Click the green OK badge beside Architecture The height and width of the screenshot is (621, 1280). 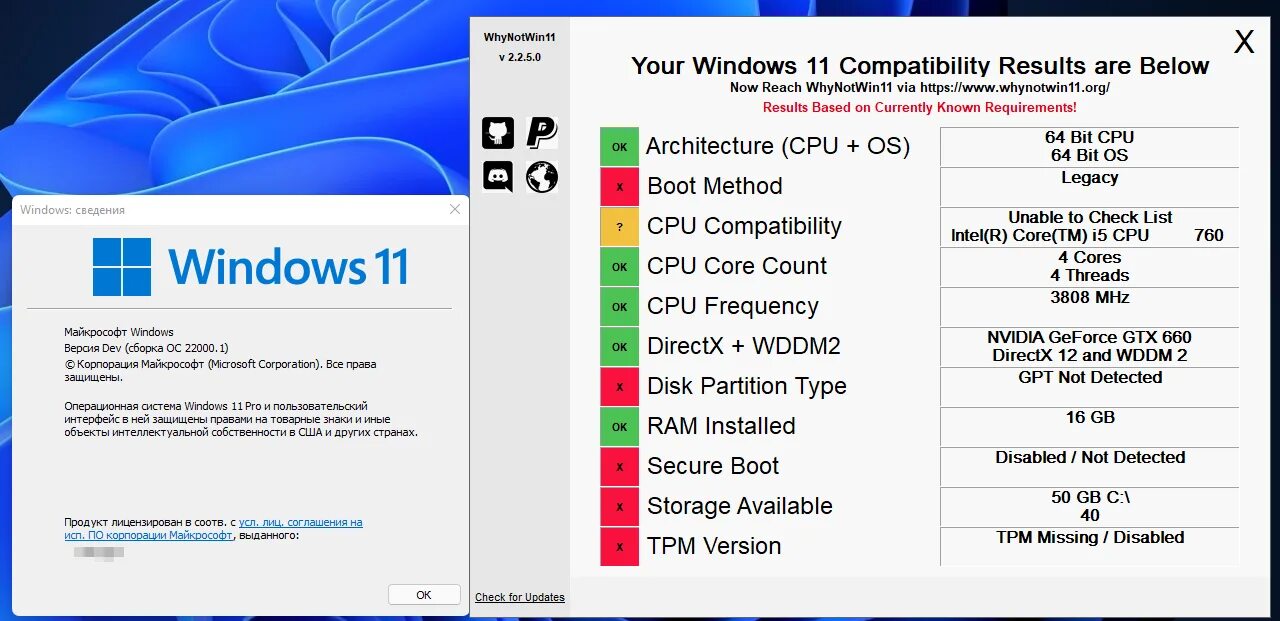[x=619, y=146]
